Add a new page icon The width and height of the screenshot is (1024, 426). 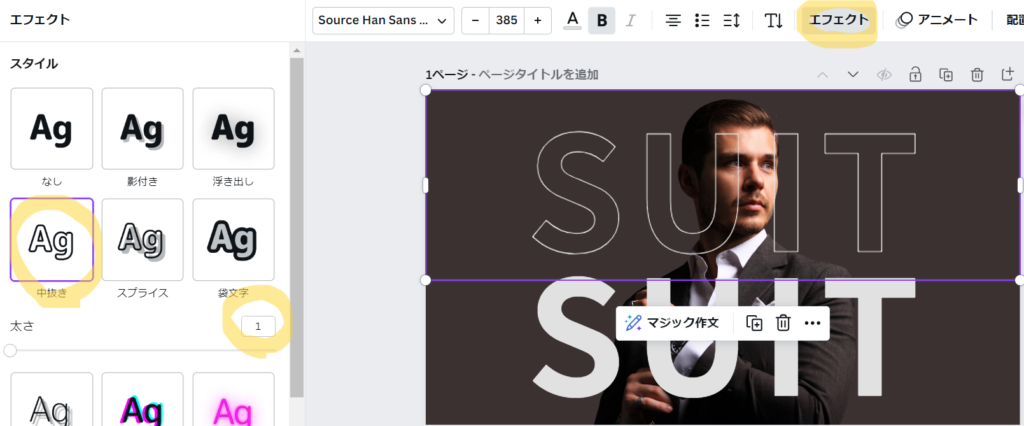(x=1008, y=74)
